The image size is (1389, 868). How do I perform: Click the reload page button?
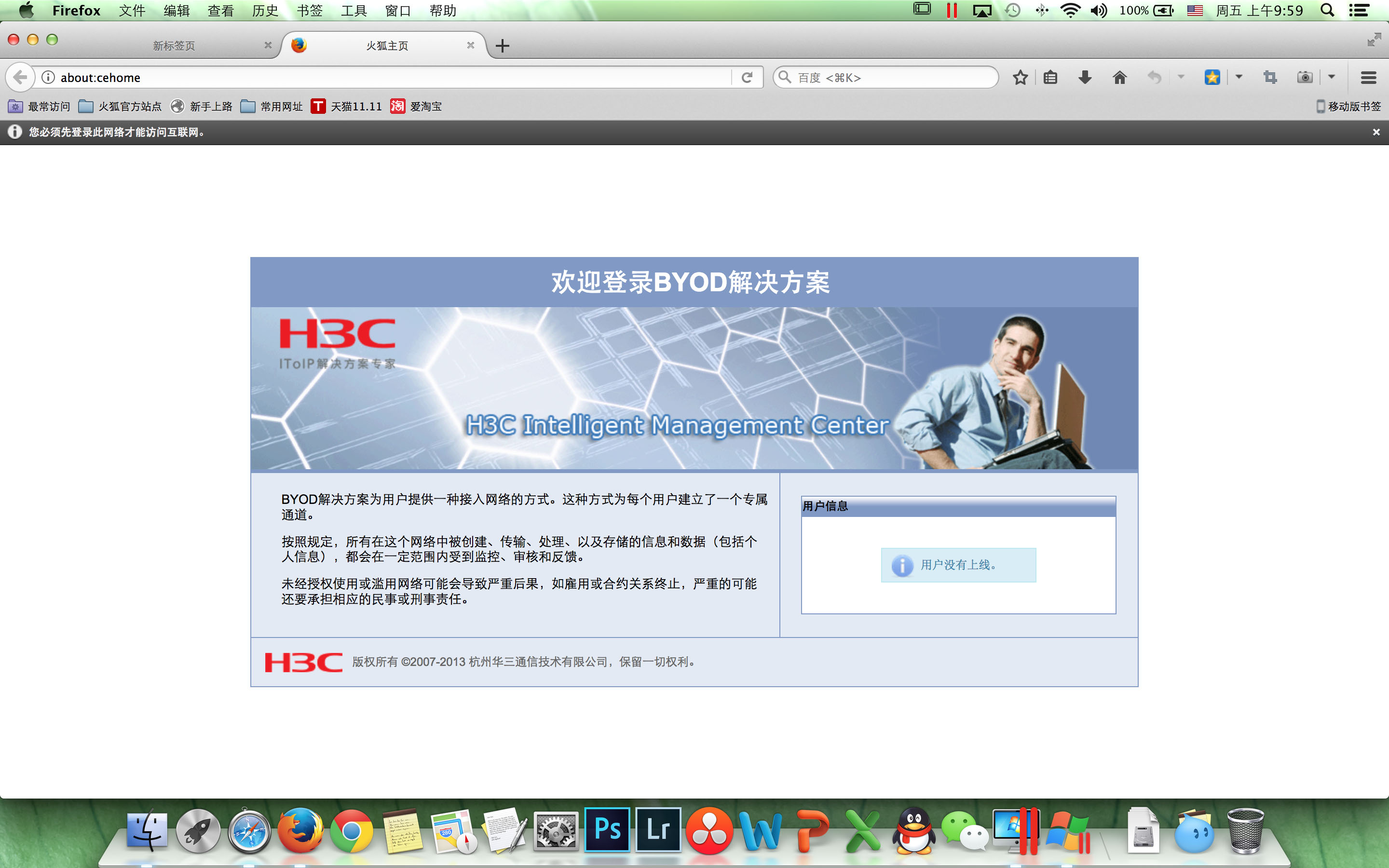click(x=747, y=78)
